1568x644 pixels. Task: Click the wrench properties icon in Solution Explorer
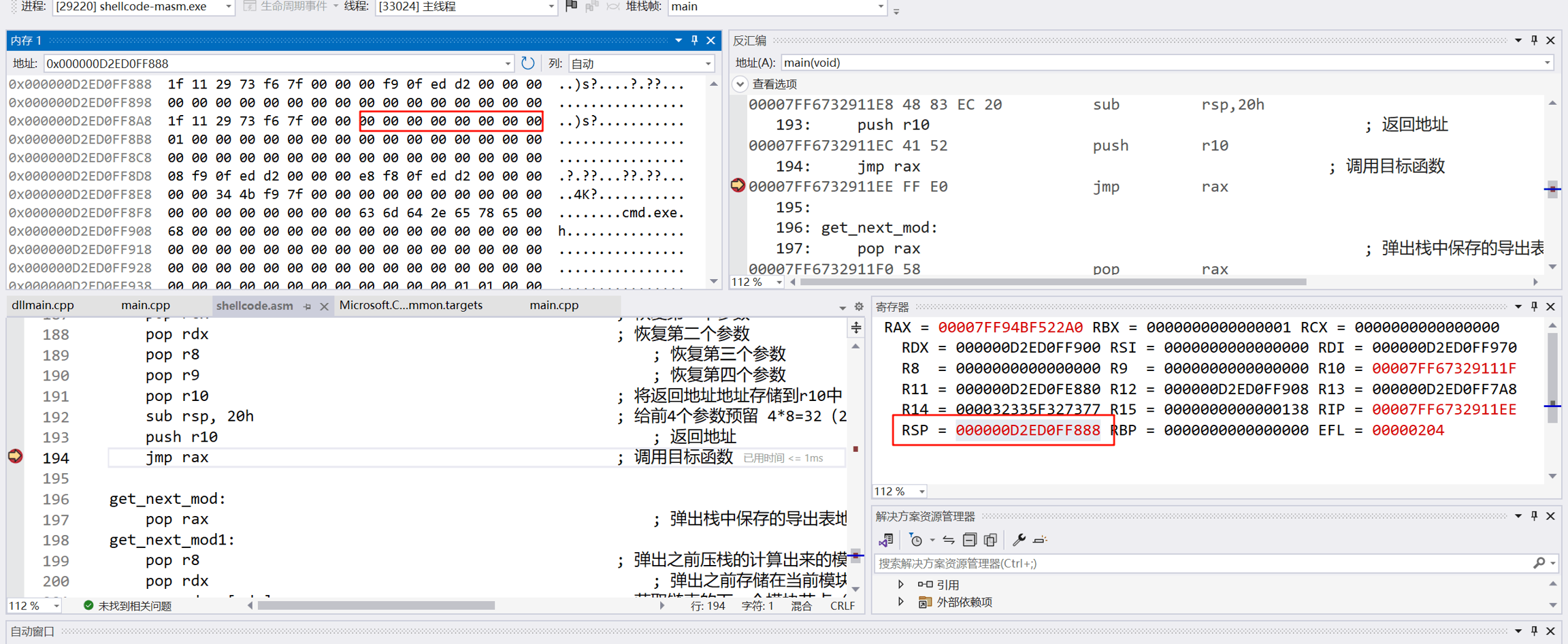tap(1018, 540)
